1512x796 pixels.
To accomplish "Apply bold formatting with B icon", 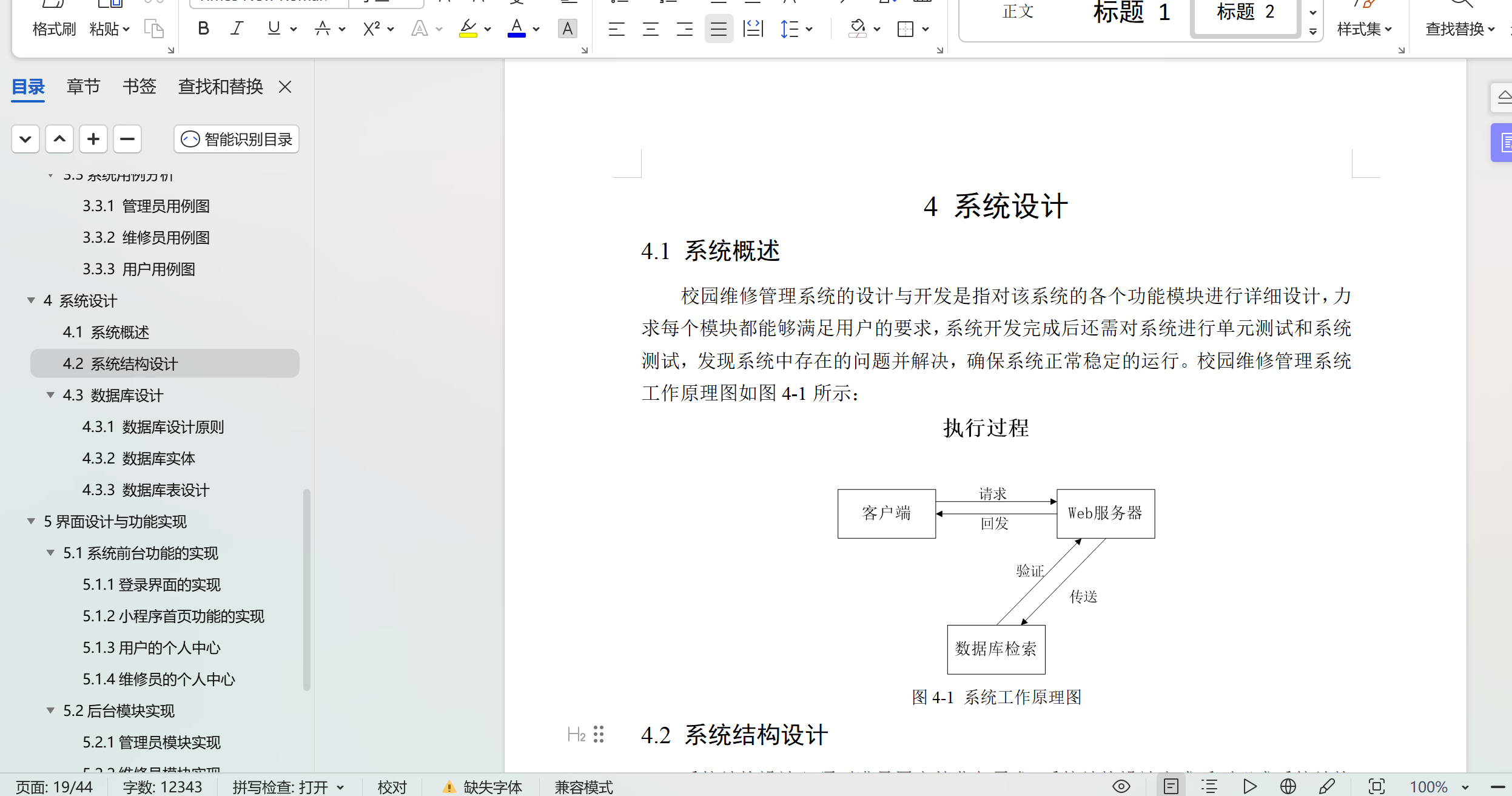I will [203, 29].
